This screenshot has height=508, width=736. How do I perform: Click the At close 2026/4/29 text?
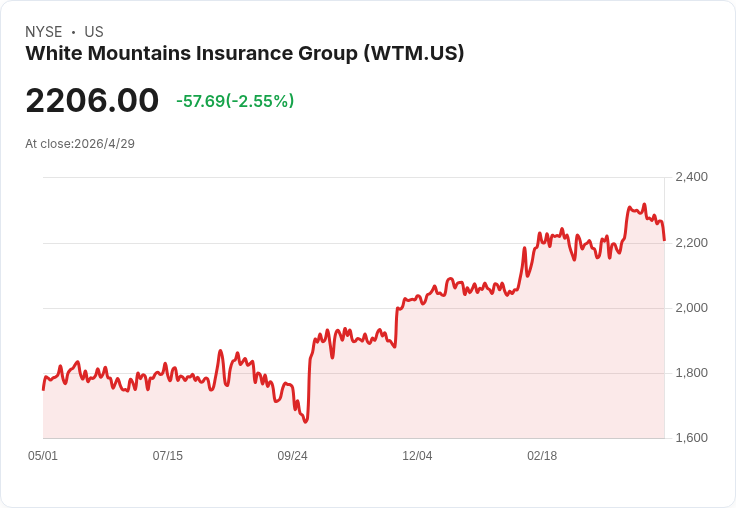click(x=80, y=144)
